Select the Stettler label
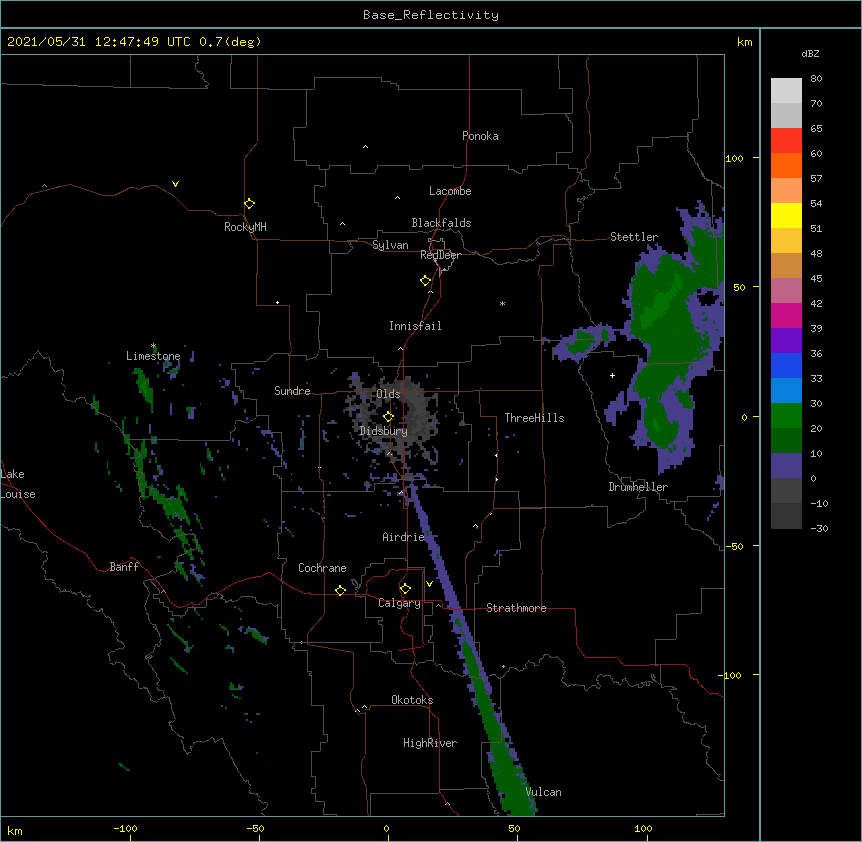This screenshot has width=862, height=842. (634, 237)
